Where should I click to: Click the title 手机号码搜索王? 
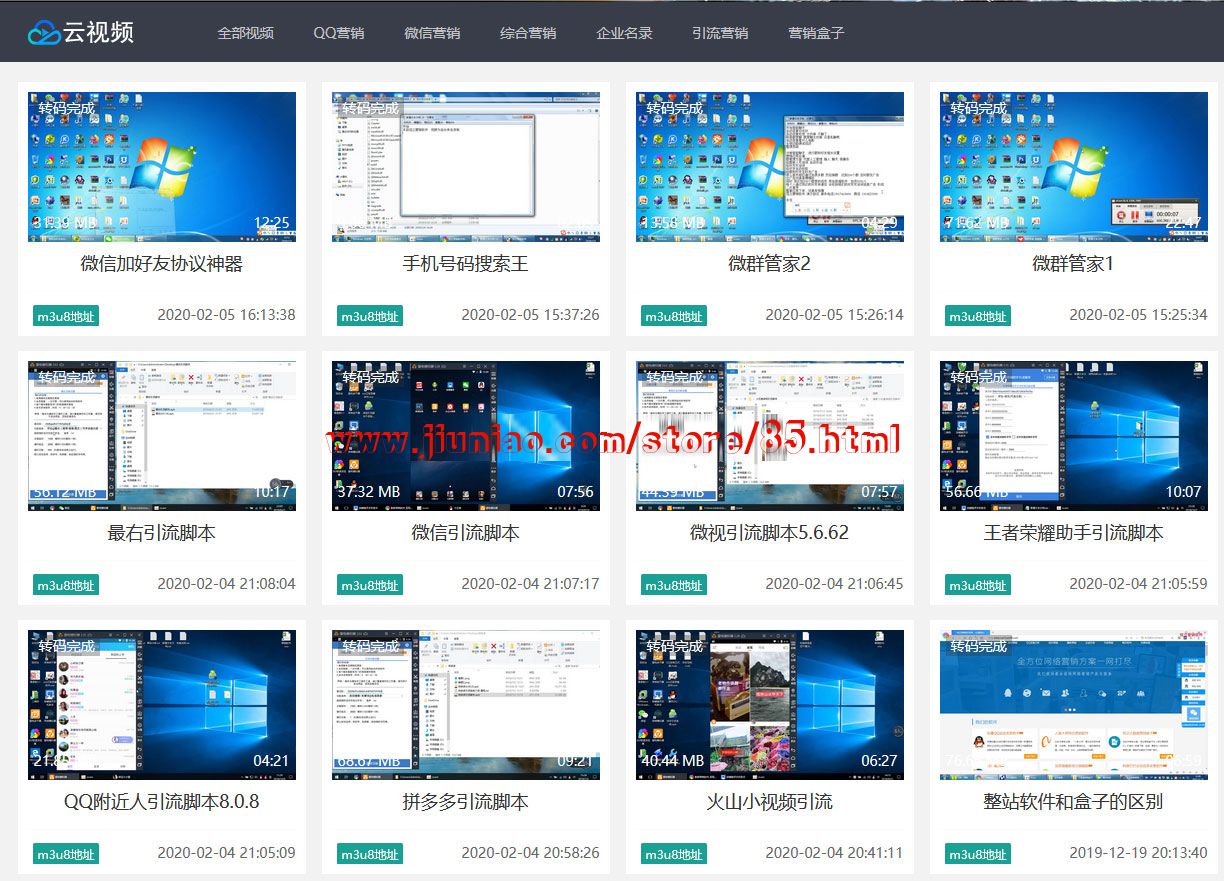[x=466, y=264]
